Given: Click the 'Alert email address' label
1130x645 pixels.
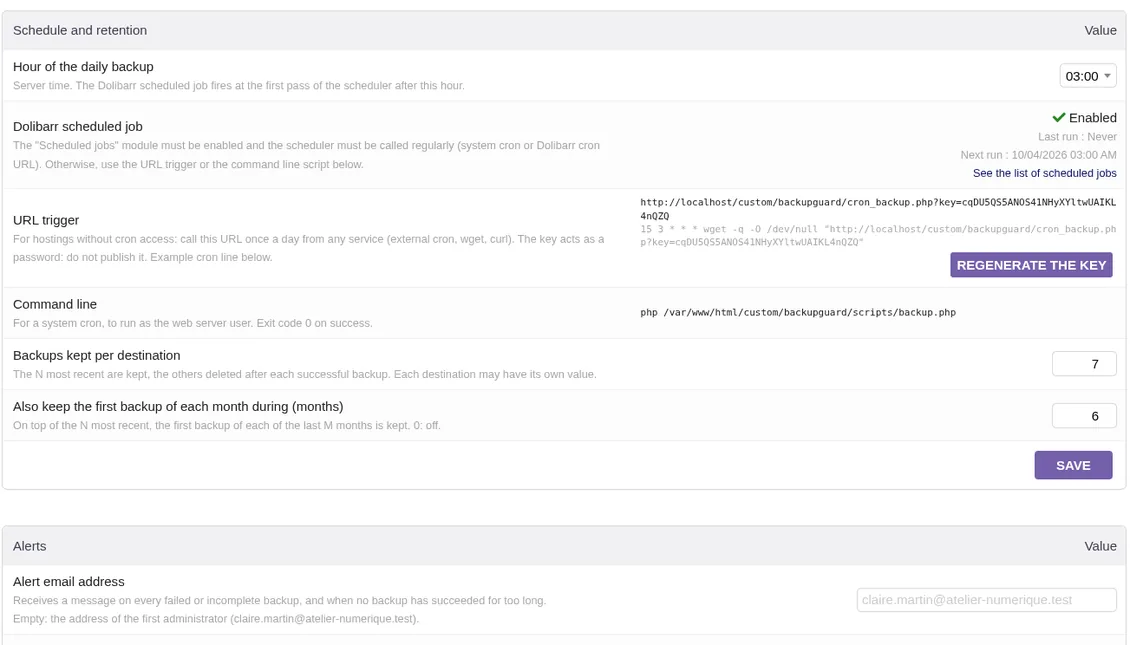Looking at the screenshot, I should (68, 582).
